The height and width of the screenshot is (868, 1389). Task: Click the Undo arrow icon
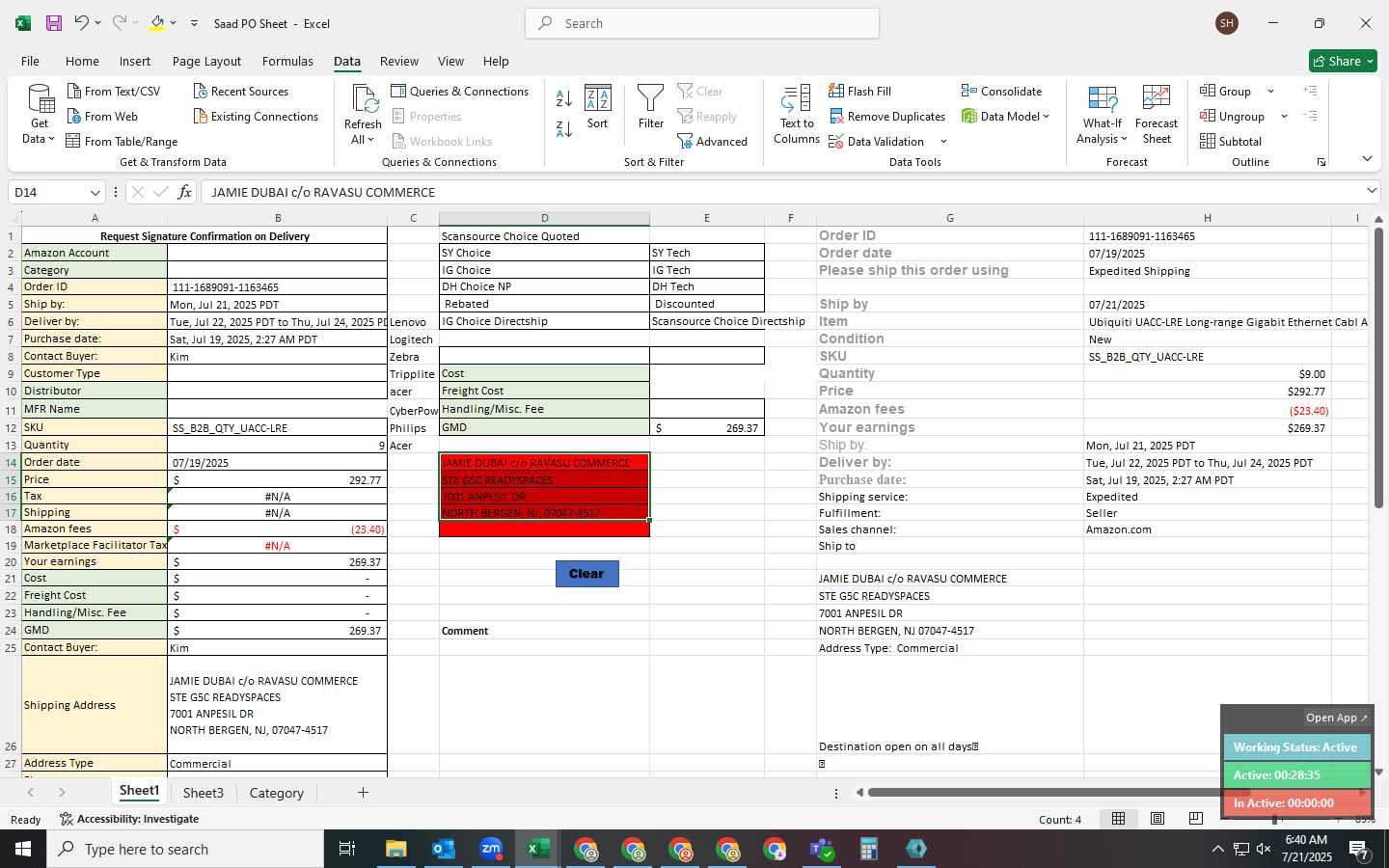click(x=82, y=23)
